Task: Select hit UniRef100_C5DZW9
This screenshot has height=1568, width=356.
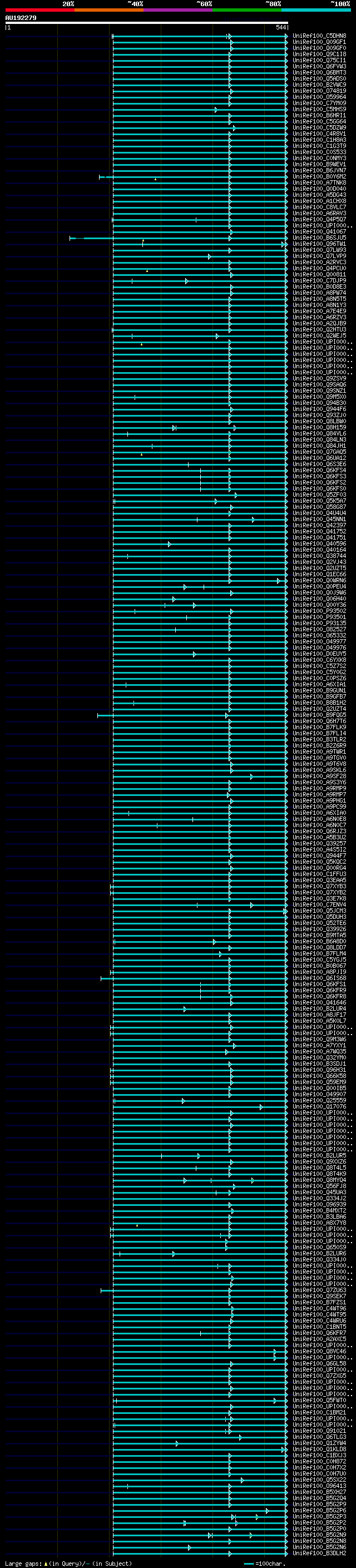Action: [x=319, y=128]
